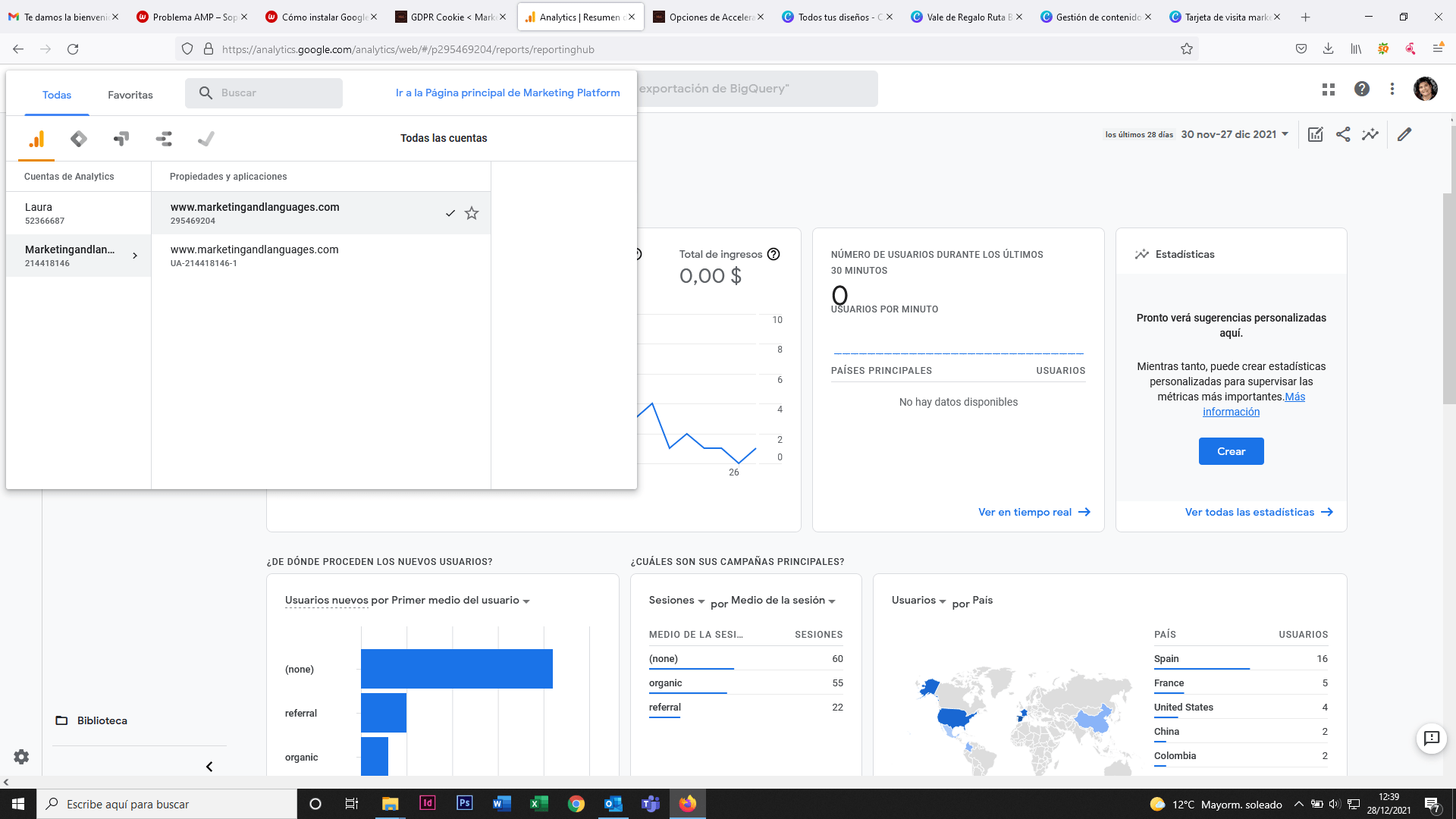1456x819 pixels.
Task: Open the Admin settings gear icon
Action: click(21, 757)
